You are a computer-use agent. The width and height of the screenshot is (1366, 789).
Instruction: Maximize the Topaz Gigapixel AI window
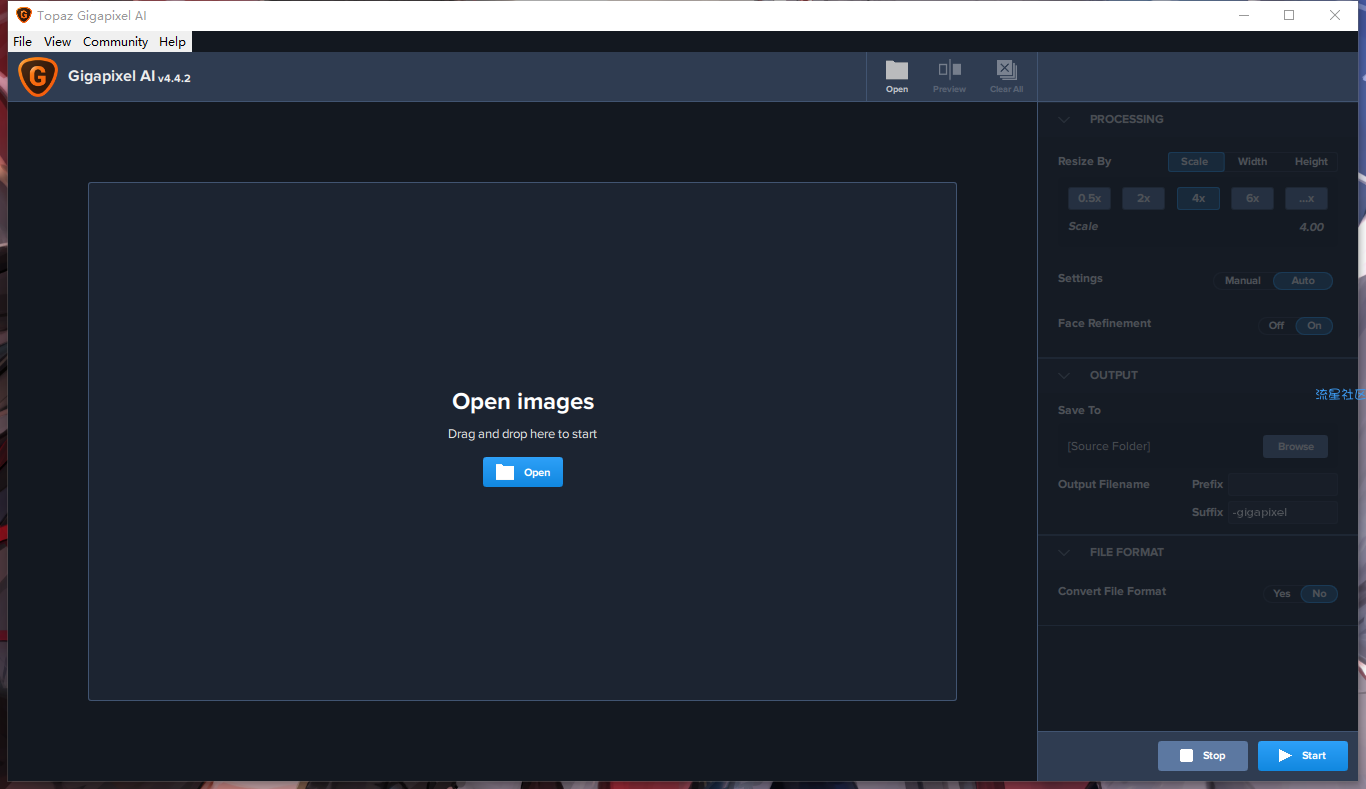1289,15
